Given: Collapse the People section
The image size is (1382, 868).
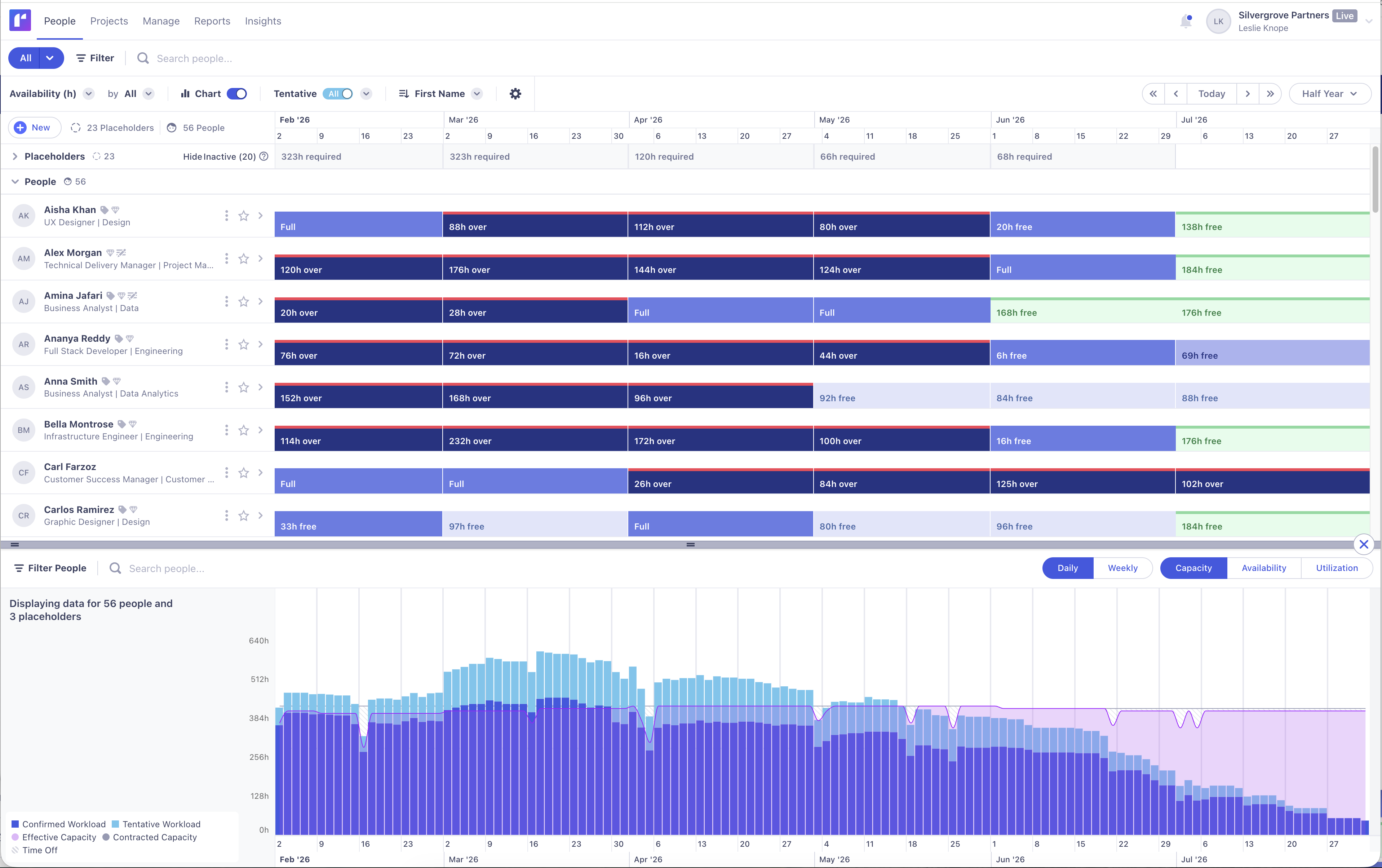Looking at the screenshot, I should [x=15, y=181].
